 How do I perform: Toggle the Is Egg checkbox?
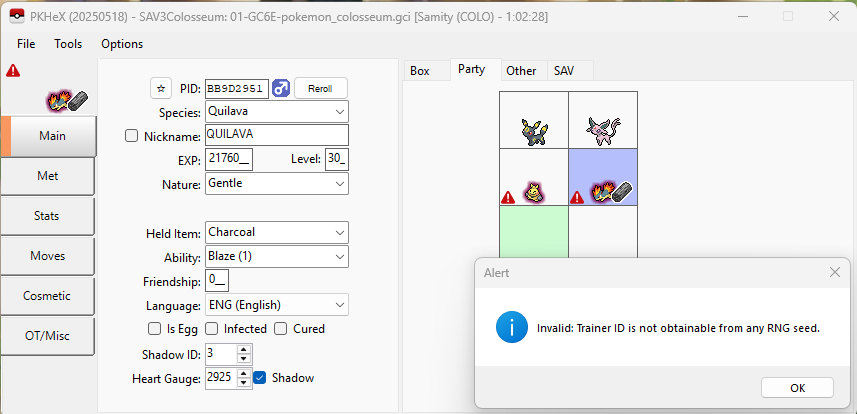(155, 329)
